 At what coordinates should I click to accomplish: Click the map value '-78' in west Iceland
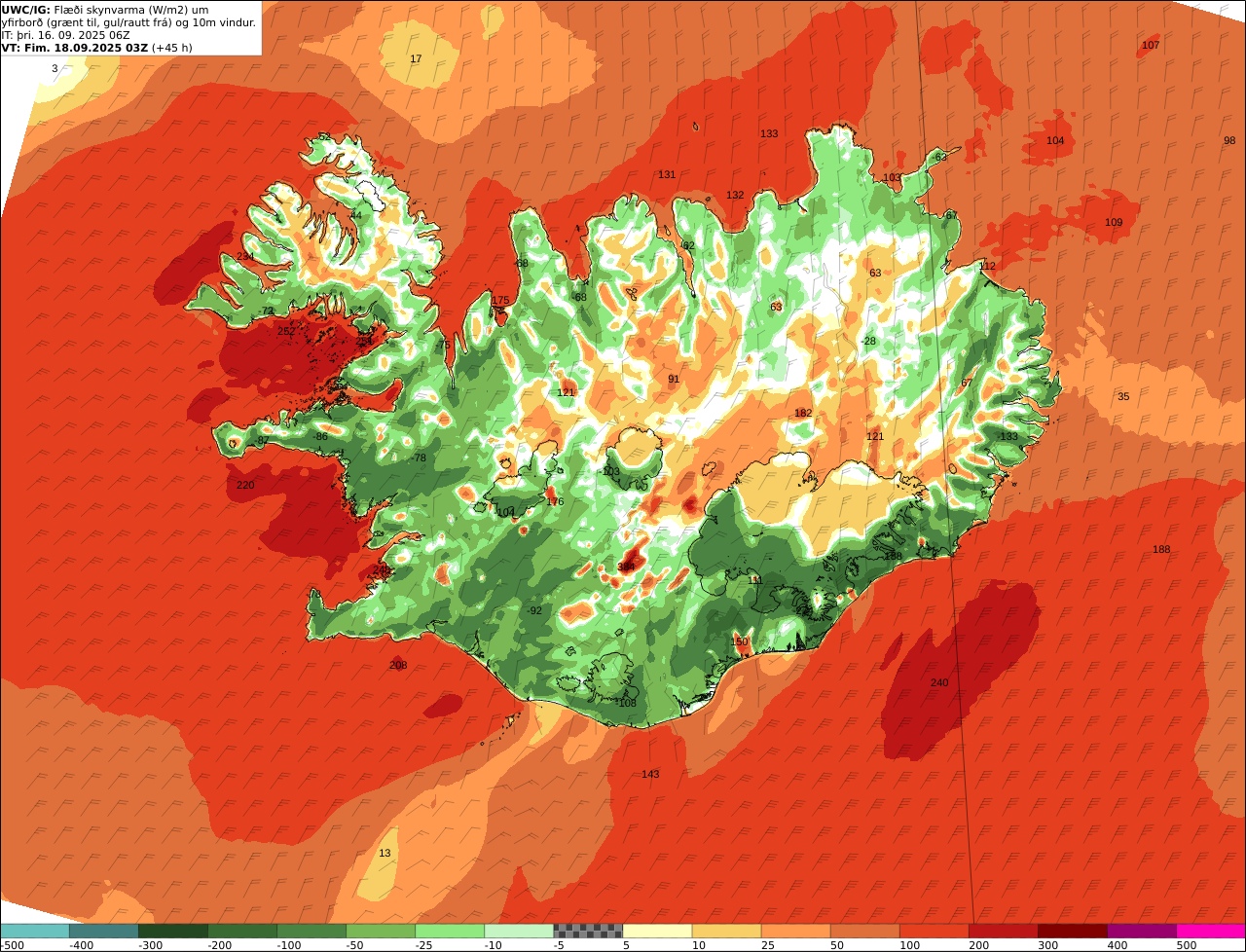coord(419,458)
